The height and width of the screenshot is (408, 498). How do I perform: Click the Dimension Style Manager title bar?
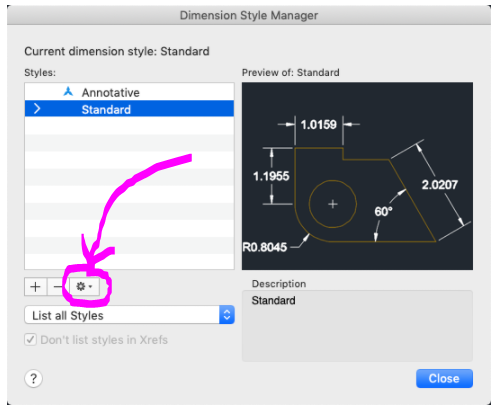coord(249,15)
